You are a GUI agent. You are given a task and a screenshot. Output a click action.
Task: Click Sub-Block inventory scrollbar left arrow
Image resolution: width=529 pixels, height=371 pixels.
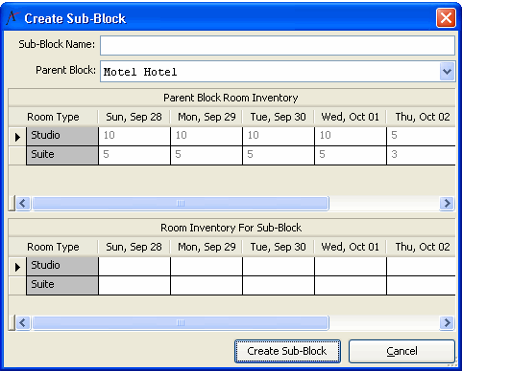23,323
